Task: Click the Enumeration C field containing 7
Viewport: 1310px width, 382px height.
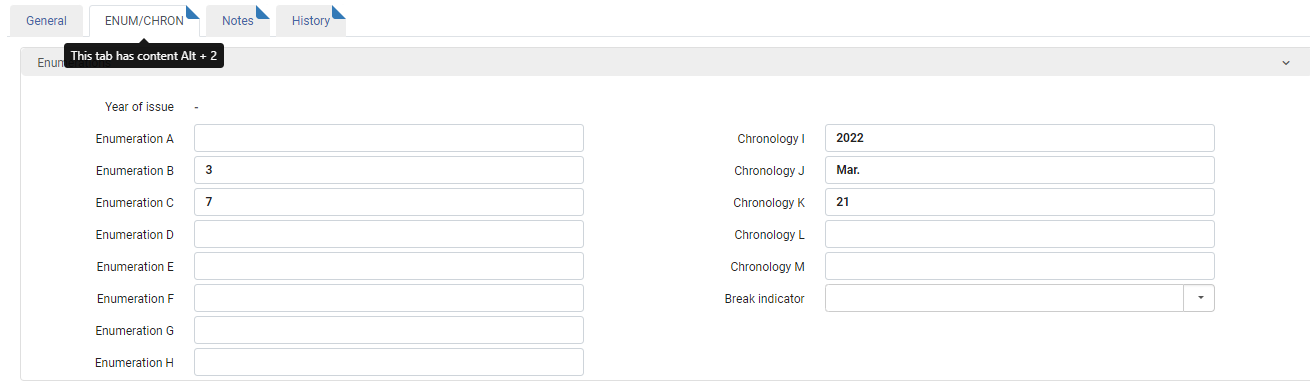Action: point(389,202)
